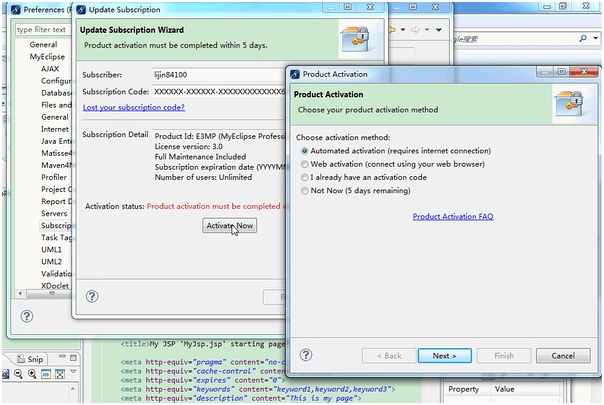
Task: Click Next in Product Activation dialog
Action: [x=445, y=356]
